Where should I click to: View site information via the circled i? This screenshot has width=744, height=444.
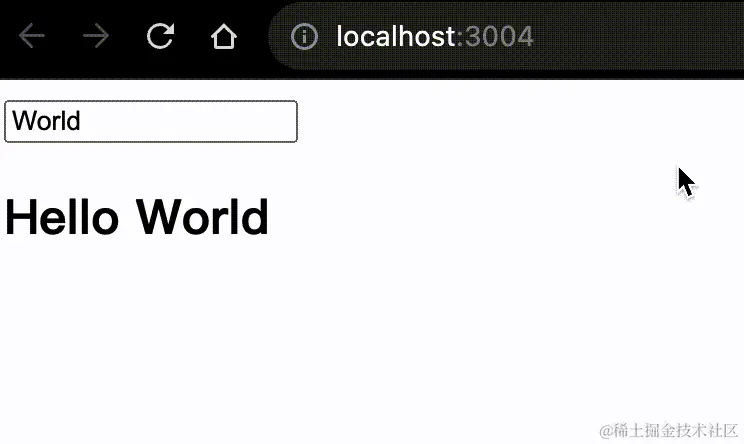click(x=304, y=36)
